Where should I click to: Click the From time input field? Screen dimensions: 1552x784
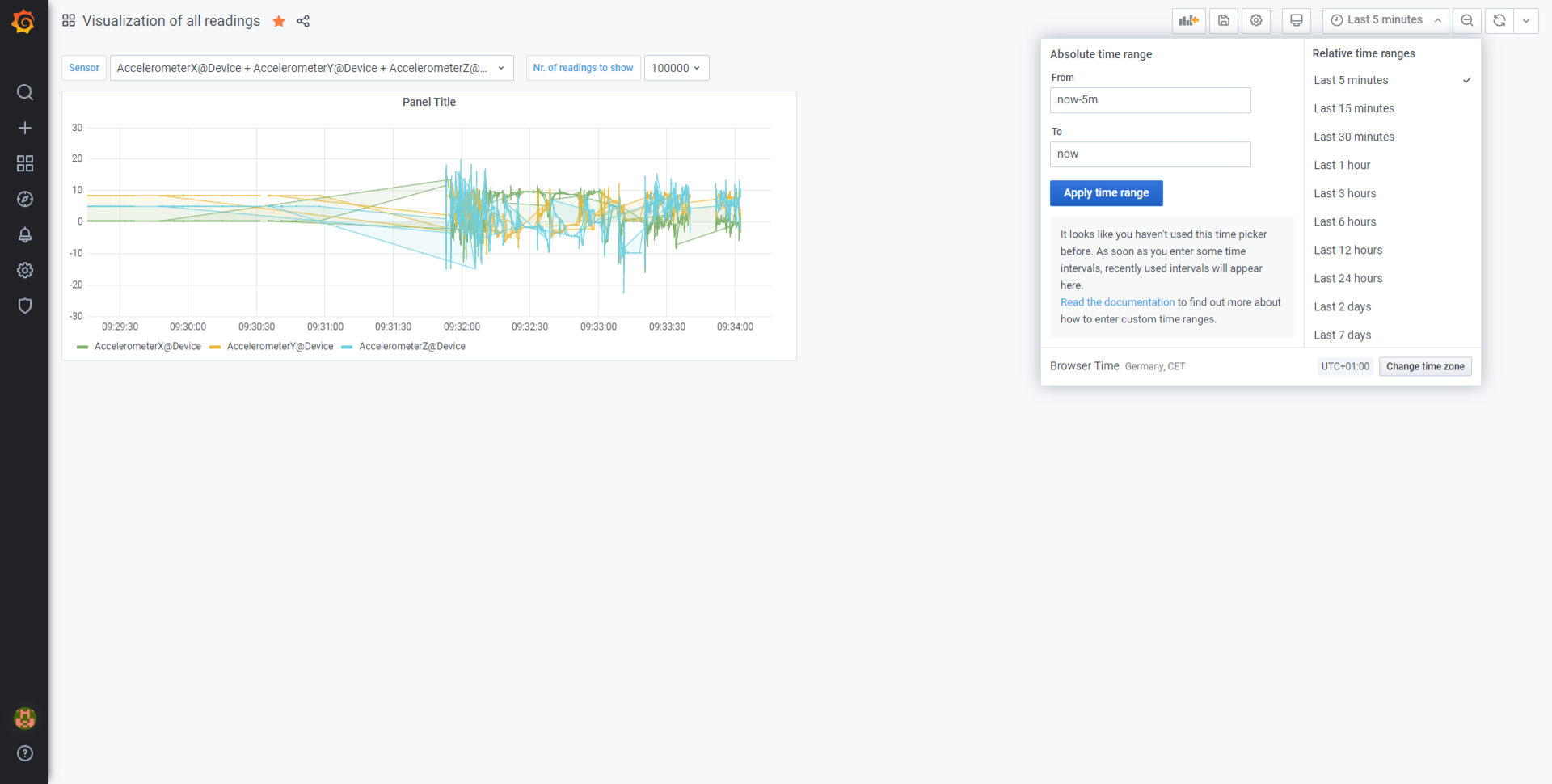coord(1150,100)
